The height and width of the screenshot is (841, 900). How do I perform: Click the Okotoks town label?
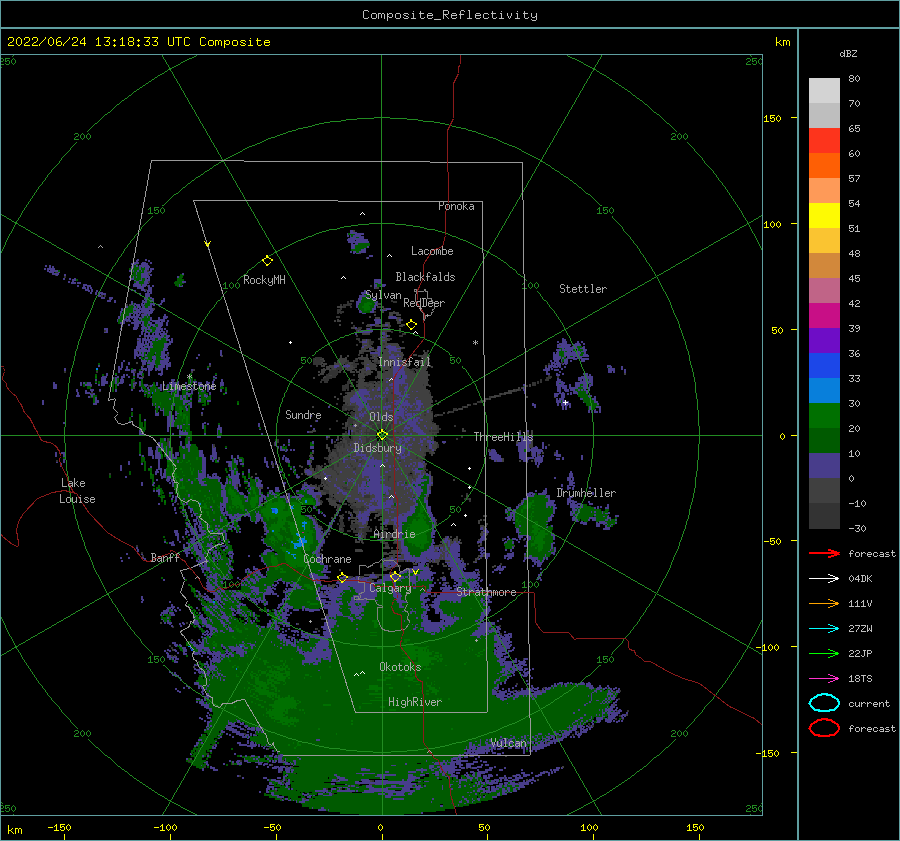(x=400, y=666)
